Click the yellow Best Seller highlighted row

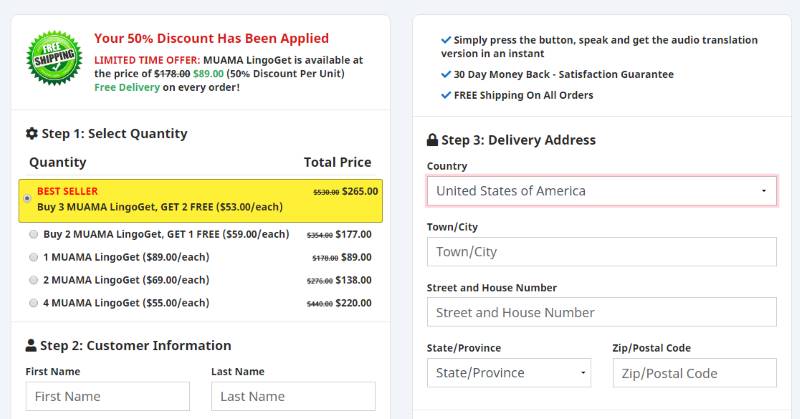201,201
